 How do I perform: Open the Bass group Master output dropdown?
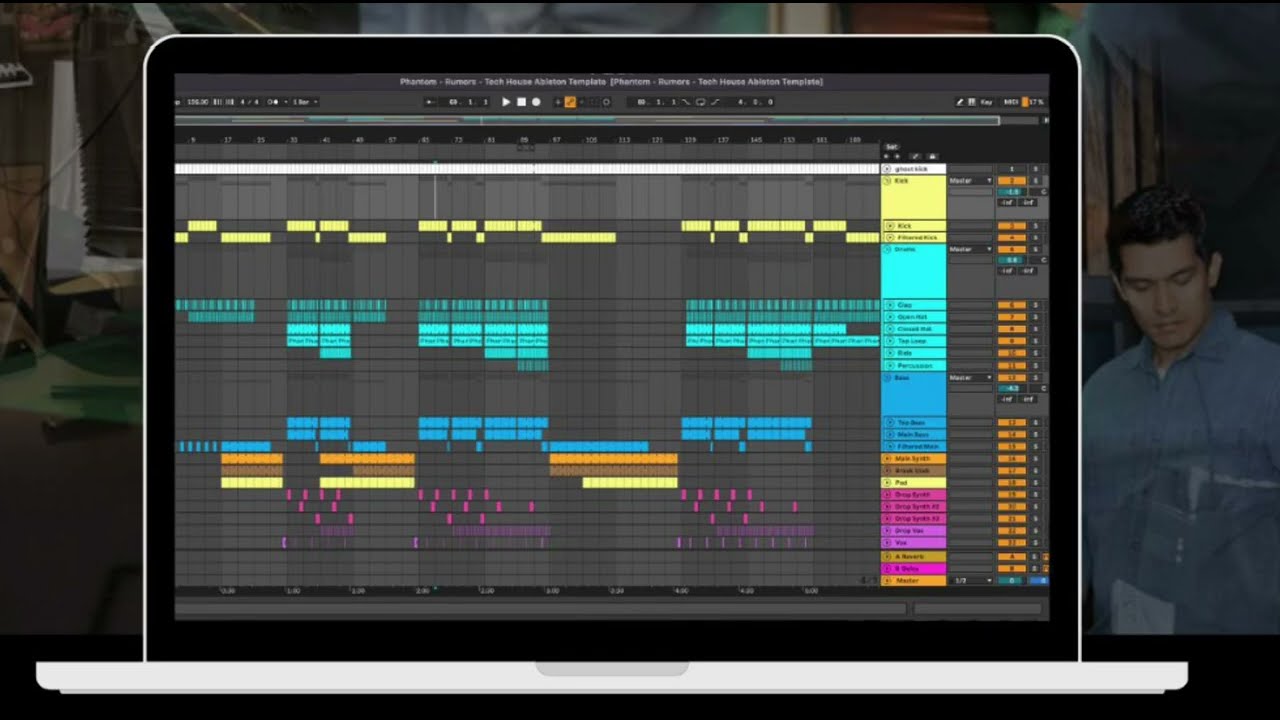pos(970,378)
